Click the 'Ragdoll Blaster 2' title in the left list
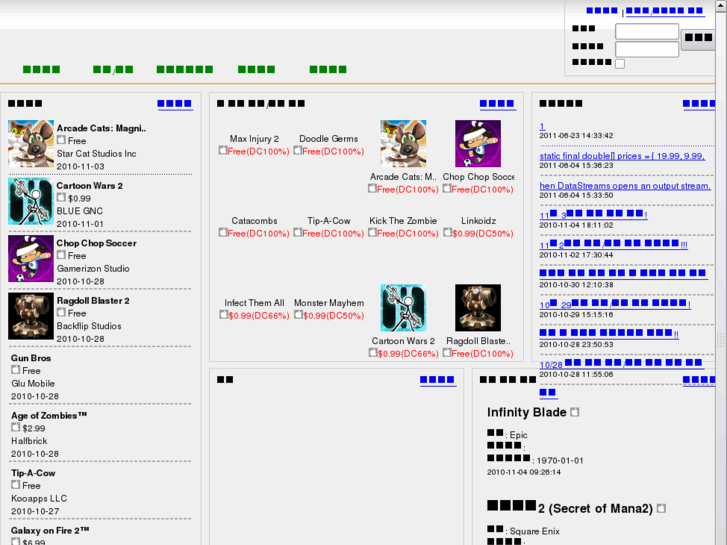 93,301
